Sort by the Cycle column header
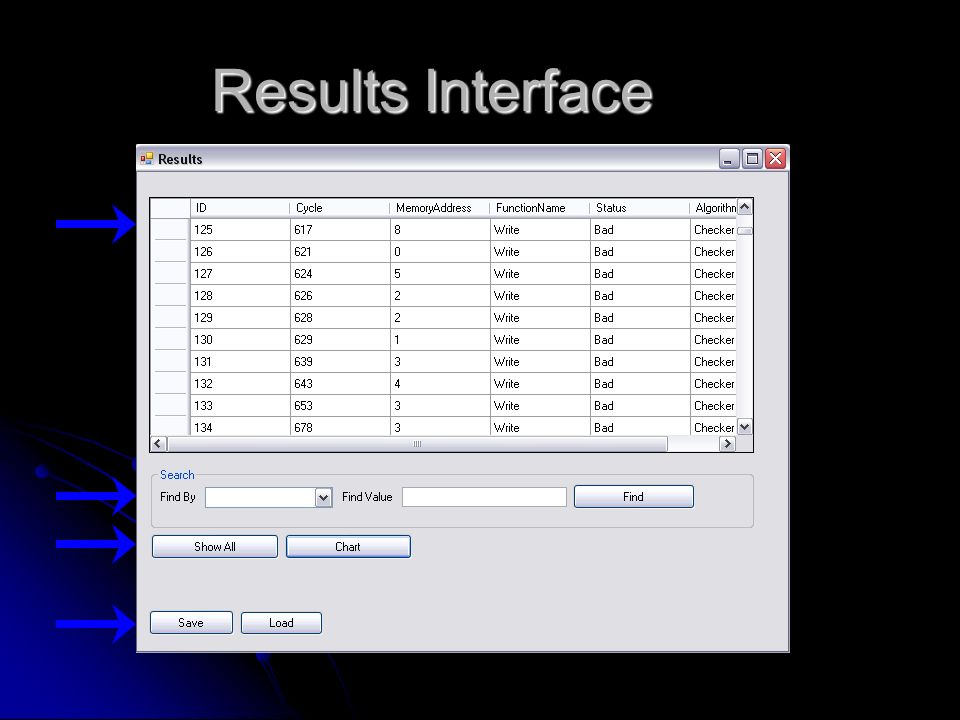960x720 pixels. pos(340,208)
